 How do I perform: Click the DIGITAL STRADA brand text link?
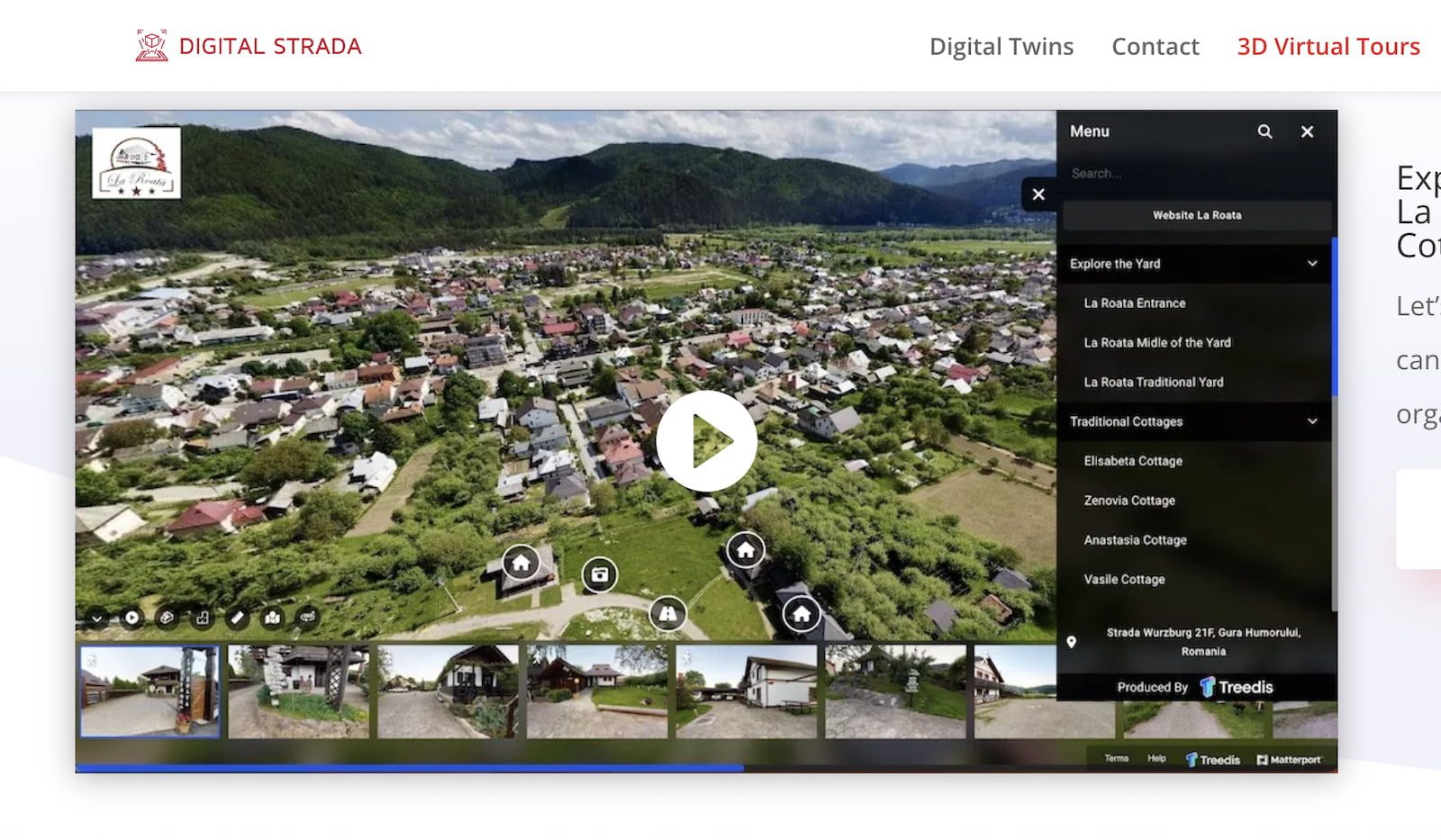pos(270,46)
